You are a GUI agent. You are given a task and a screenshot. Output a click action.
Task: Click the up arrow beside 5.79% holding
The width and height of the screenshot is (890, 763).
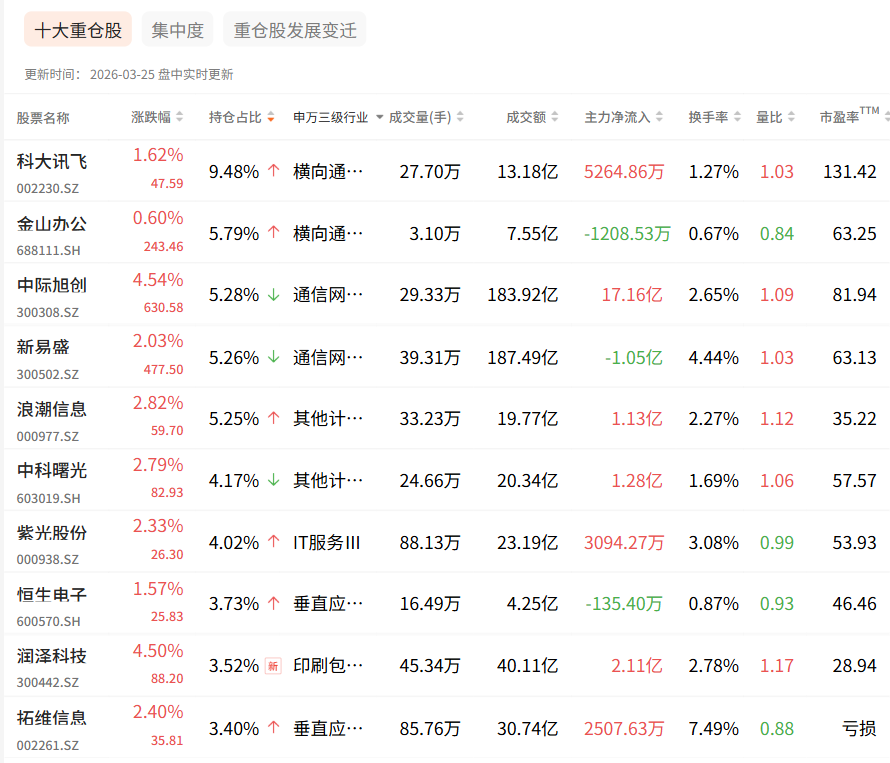point(274,232)
